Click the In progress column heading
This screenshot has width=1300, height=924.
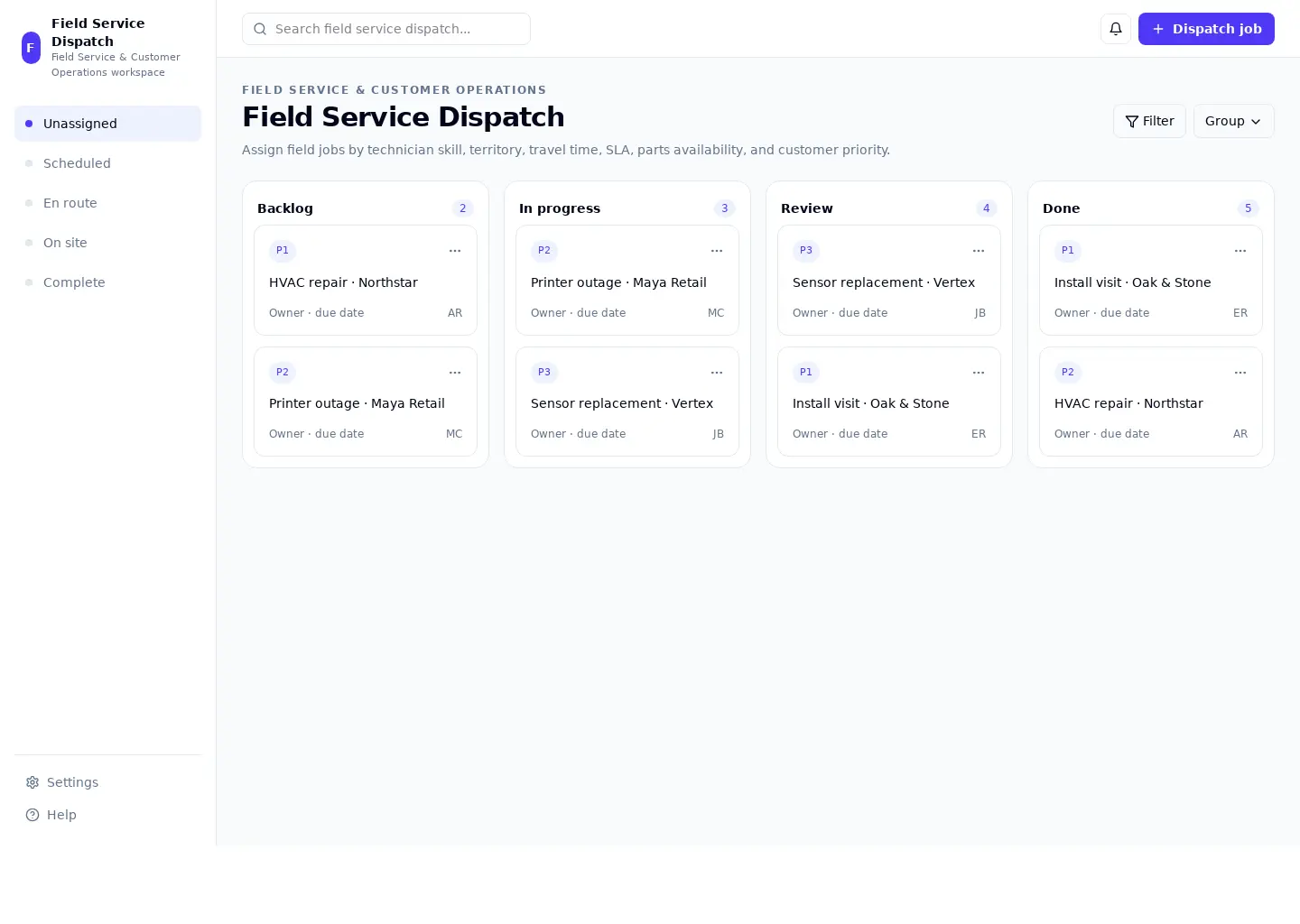560,208
